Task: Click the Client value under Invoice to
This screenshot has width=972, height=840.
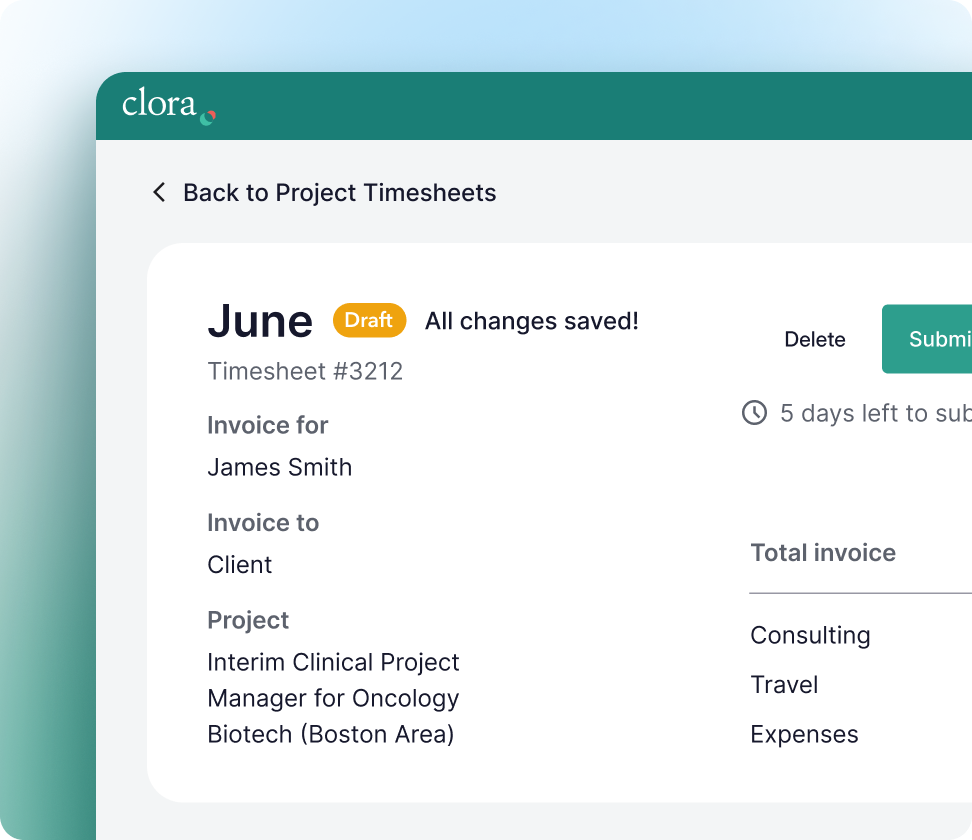Action: pyautogui.click(x=239, y=565)
